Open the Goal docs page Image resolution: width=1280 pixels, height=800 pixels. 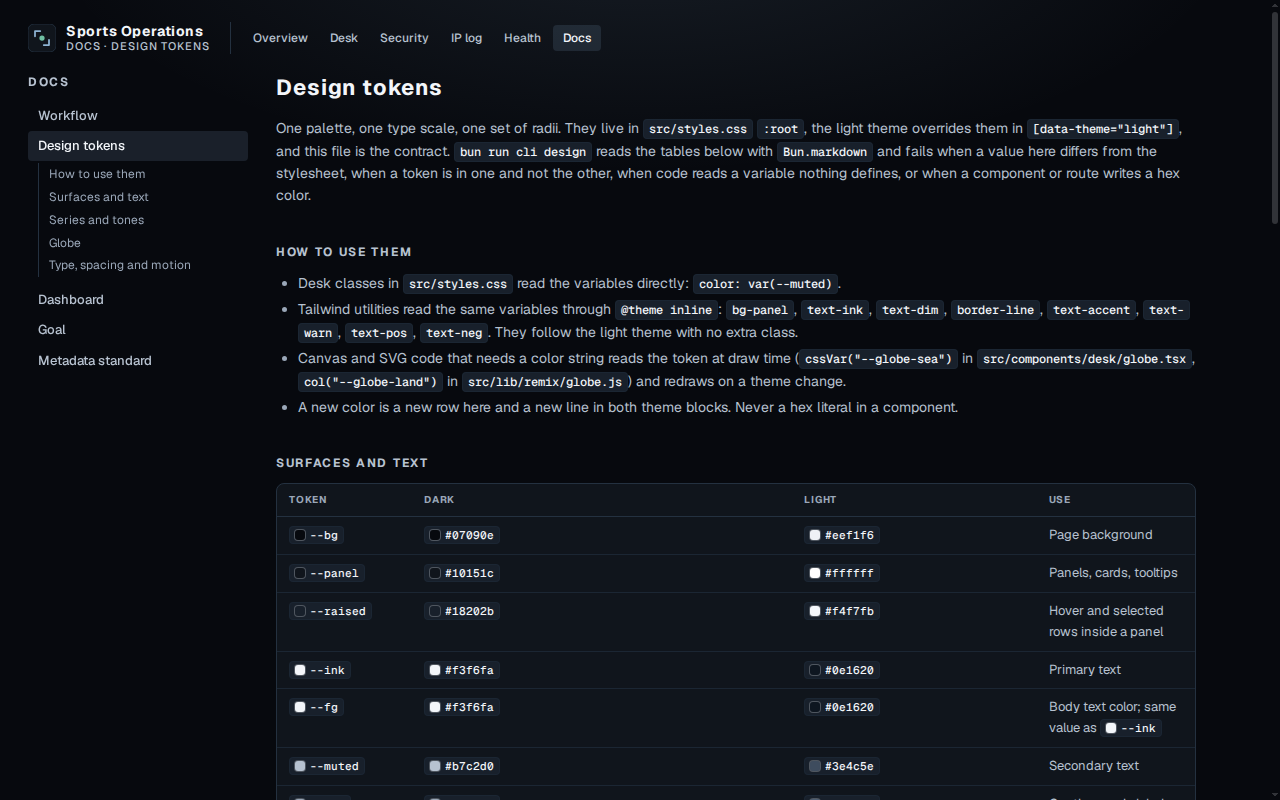coord(138,330)
